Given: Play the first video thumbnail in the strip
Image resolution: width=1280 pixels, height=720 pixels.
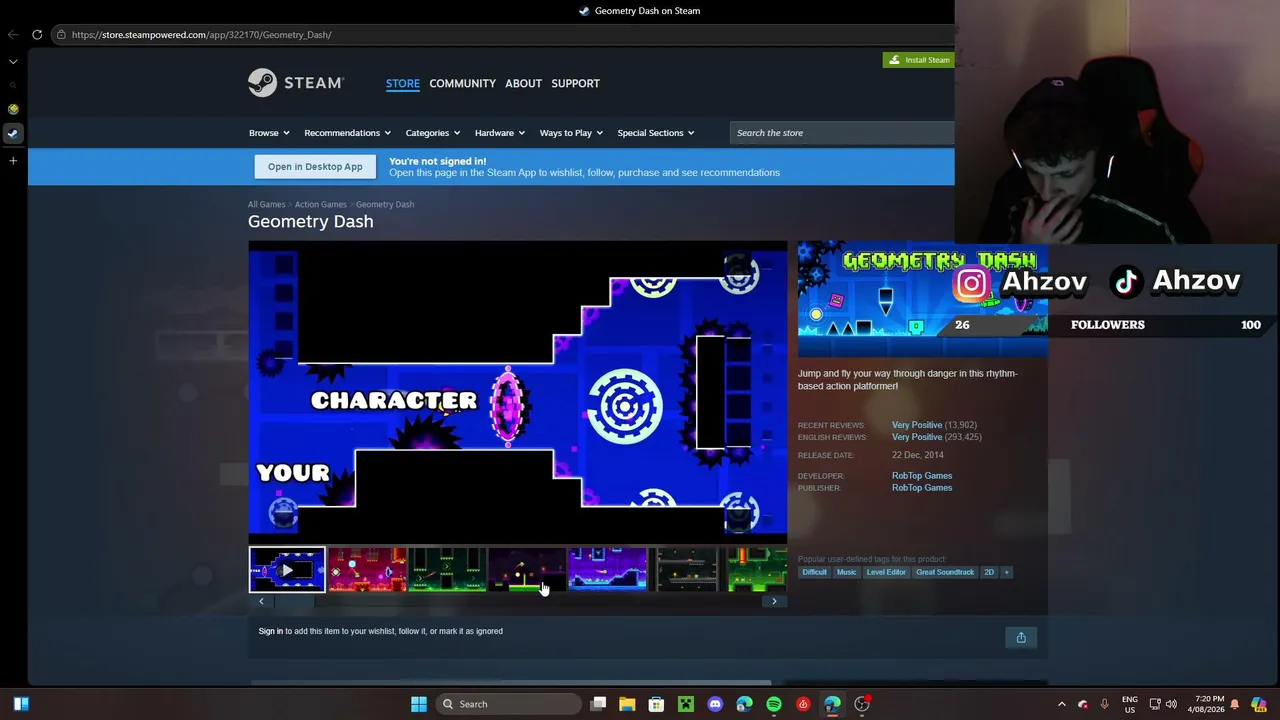Looking at the screenshot, I should (x=287, y=570).
